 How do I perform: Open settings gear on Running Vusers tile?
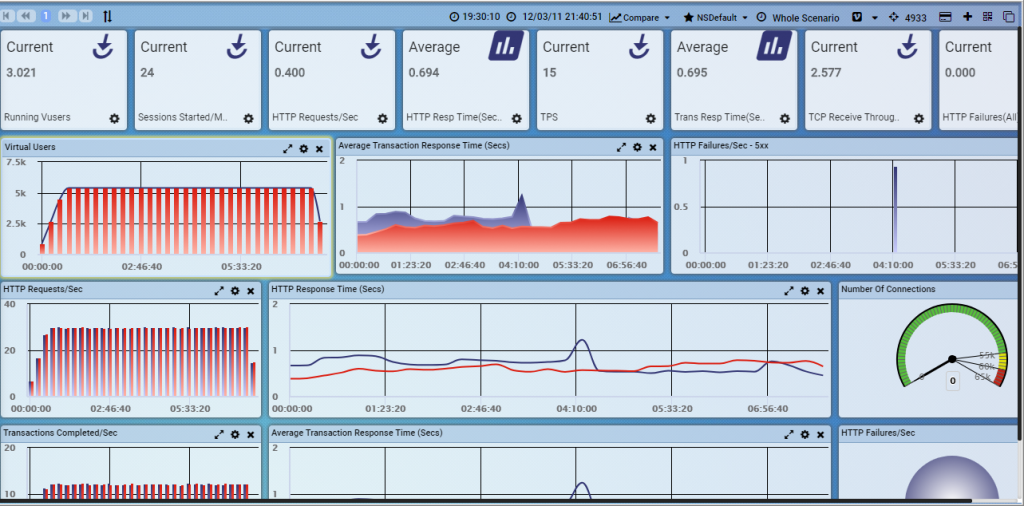tap(114, 118)
